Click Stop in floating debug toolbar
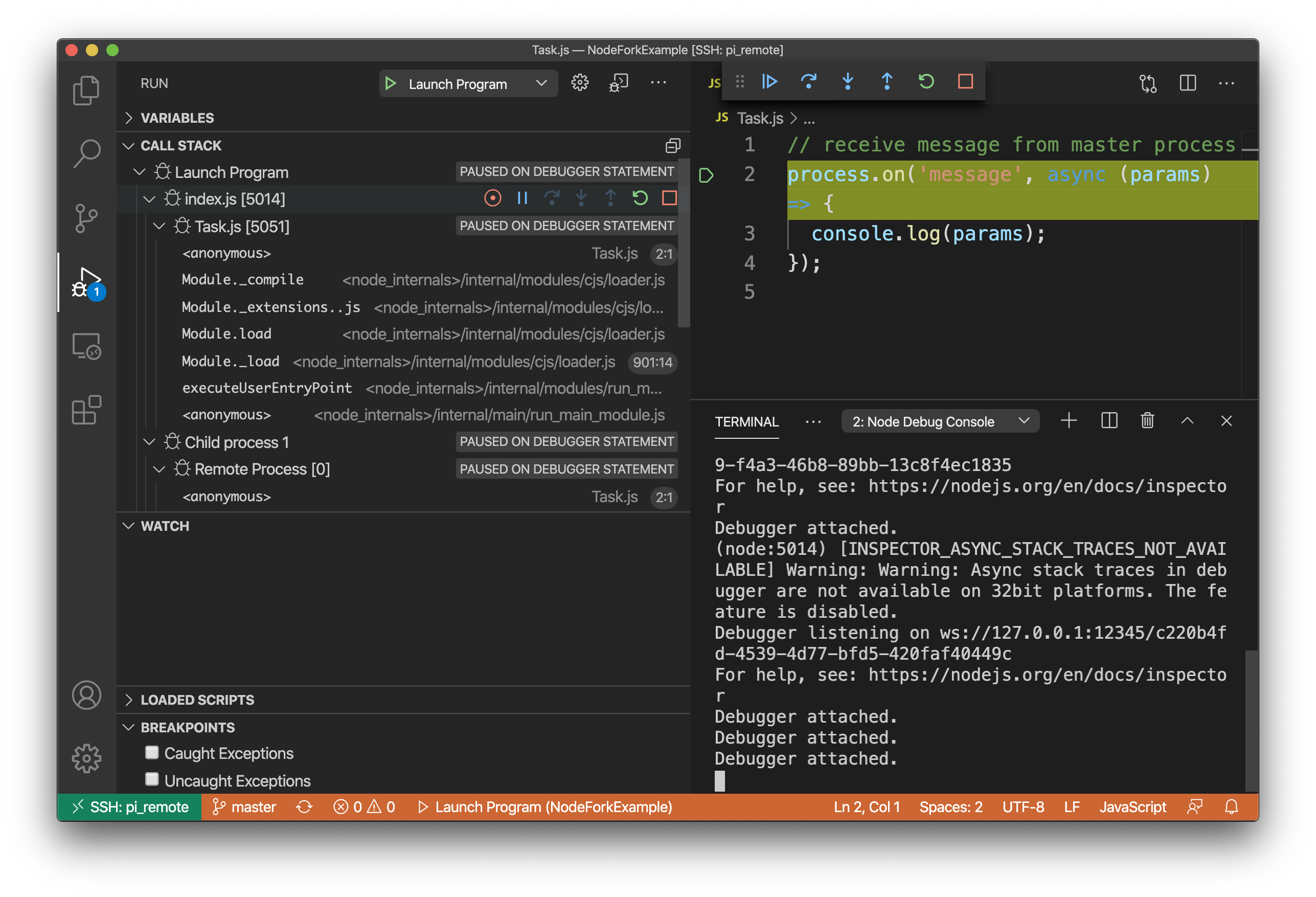The width and height of the screenshot is (1316, 897). tap(965, 81)
